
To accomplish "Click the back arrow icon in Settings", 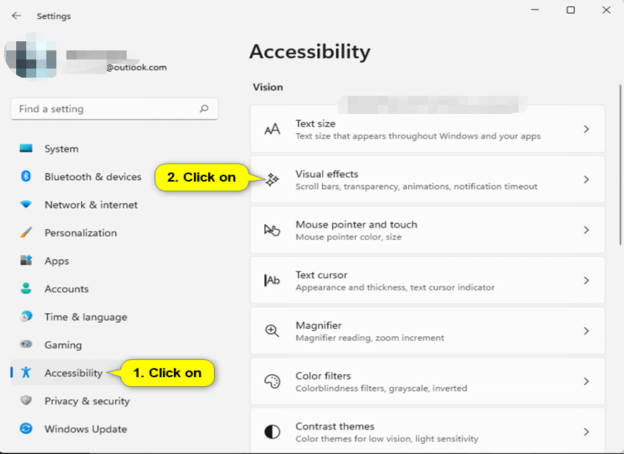I will point(16,16).
